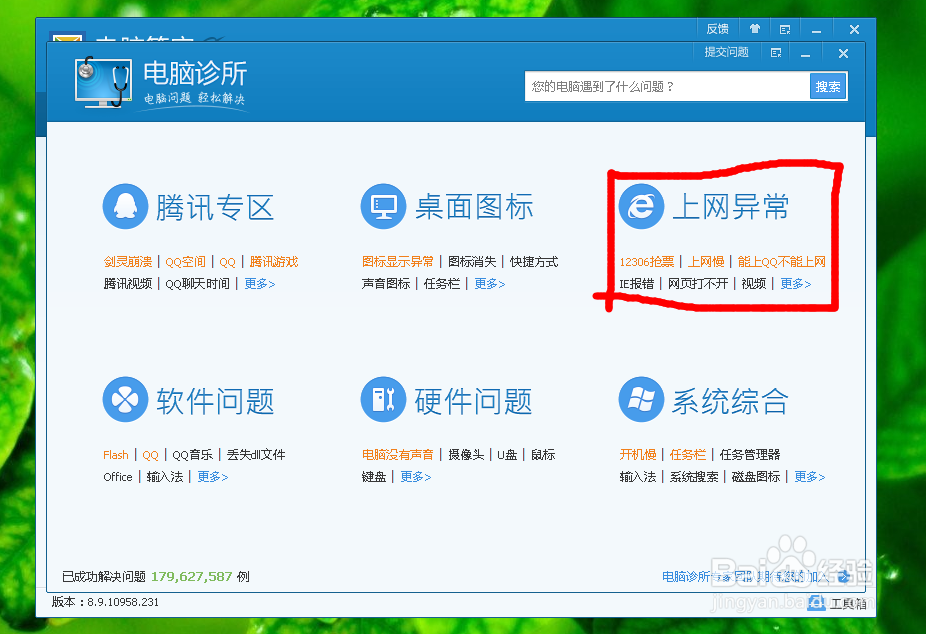Open the 图标消失 link
This screenshot has width=926, height=634.
[472, 262]
